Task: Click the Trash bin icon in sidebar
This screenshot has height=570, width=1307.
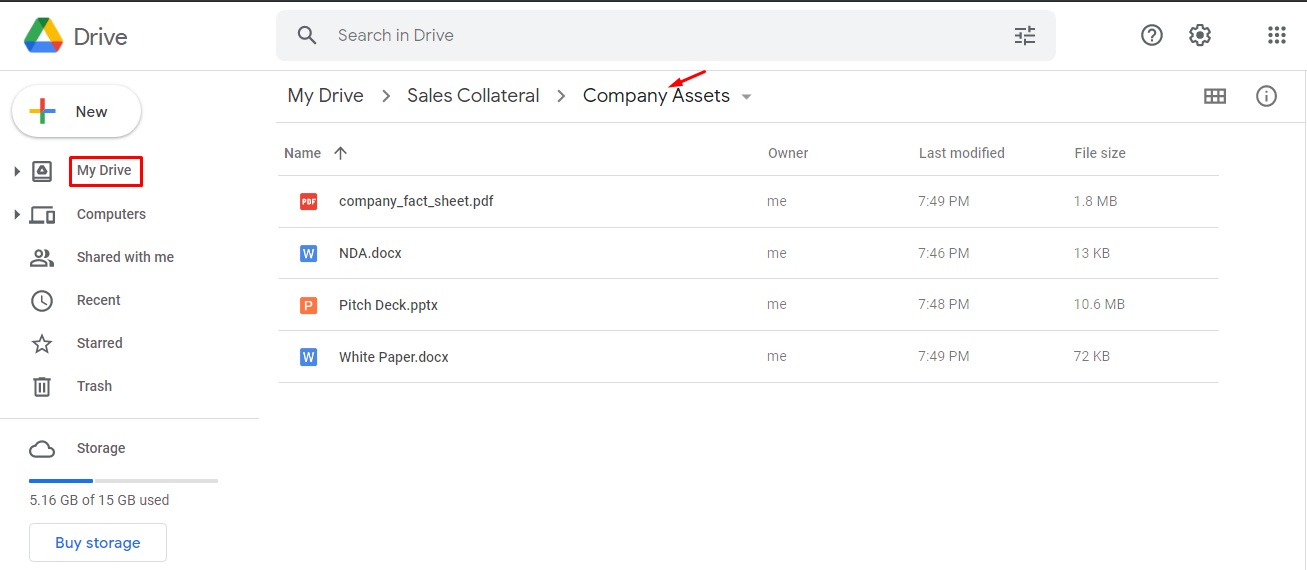Action: [42, 386]
